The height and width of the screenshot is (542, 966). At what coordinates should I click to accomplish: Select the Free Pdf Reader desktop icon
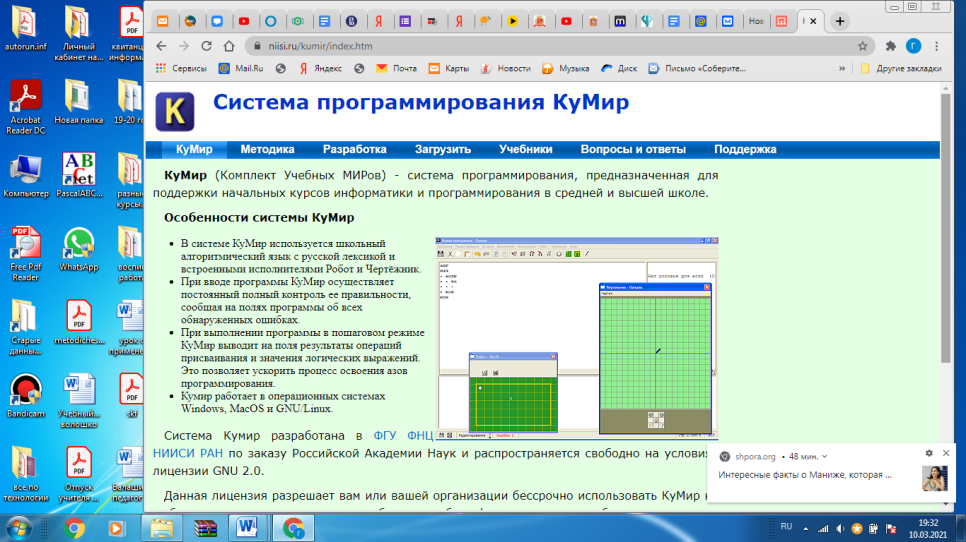(x=25, y=254)
